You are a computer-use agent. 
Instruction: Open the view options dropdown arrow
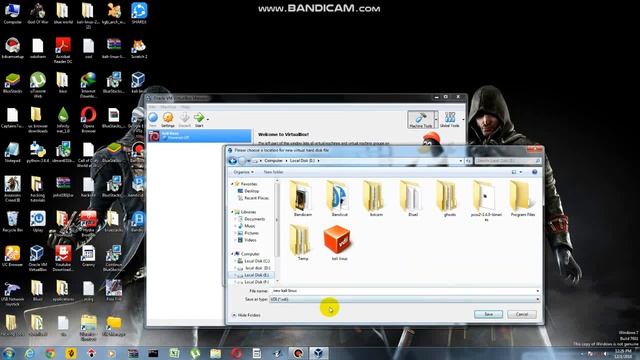point(521,172)
